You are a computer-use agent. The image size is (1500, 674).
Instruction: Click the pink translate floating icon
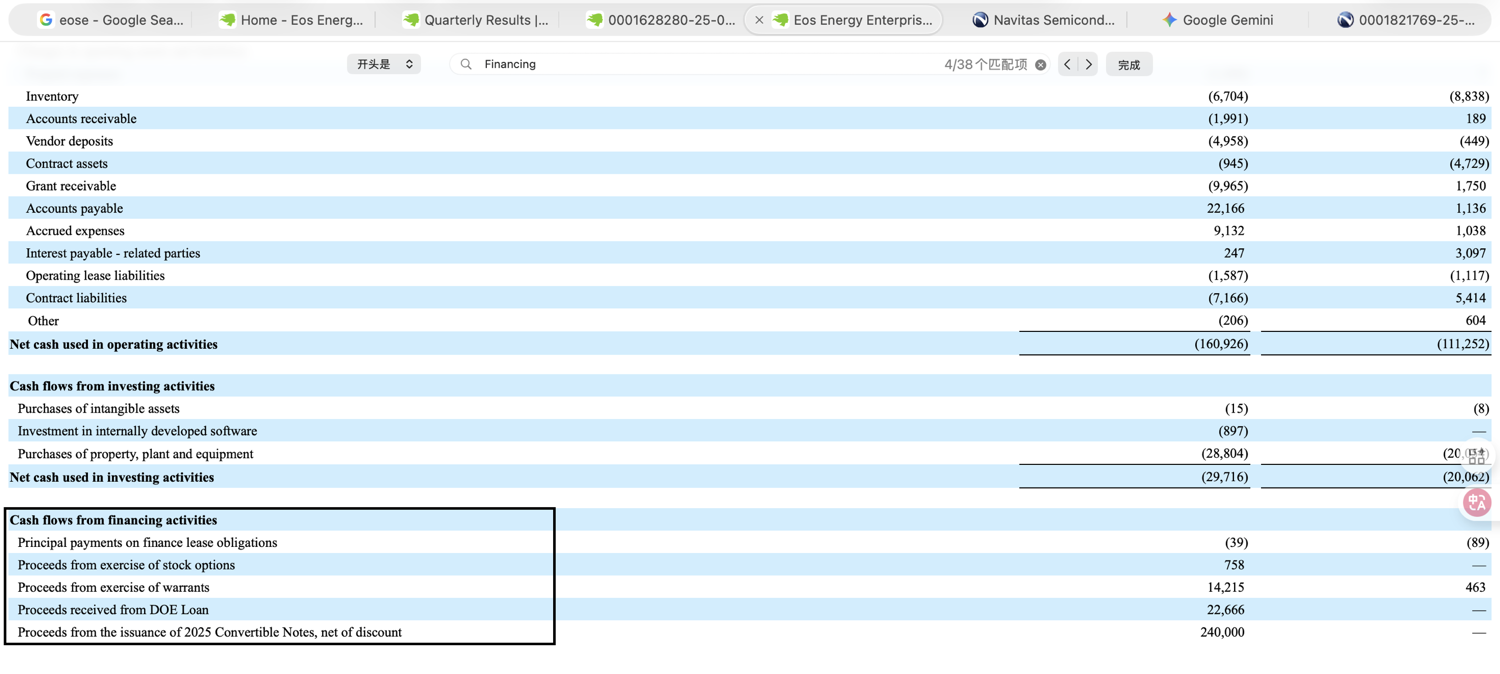pos(1477,503)
